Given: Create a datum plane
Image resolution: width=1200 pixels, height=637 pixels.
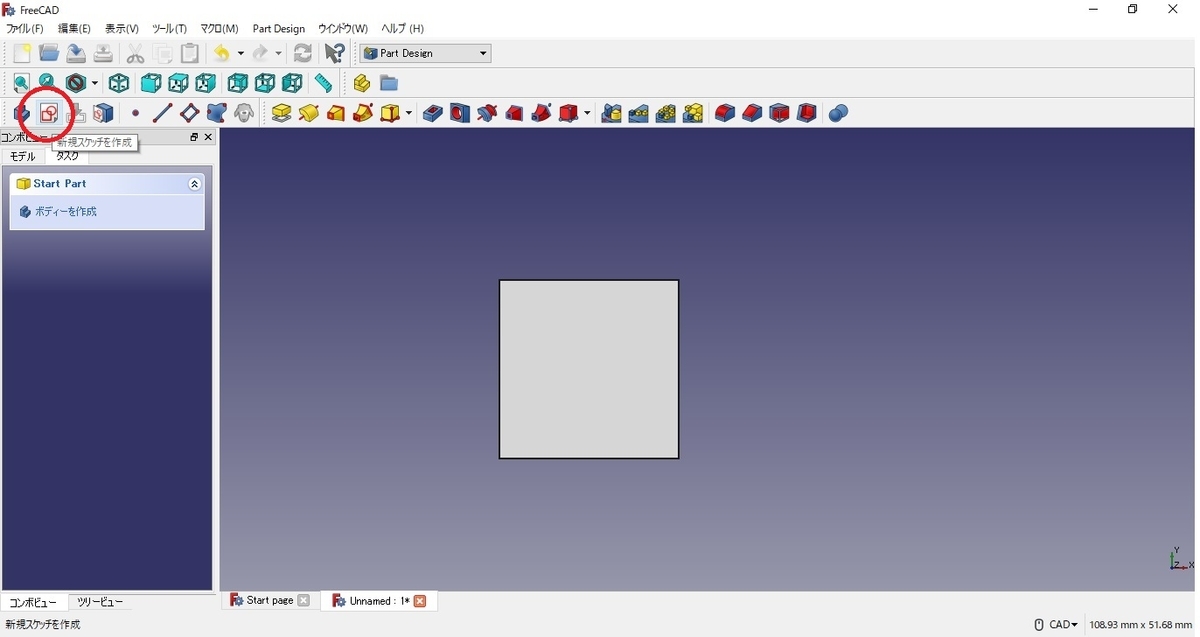Looking at the screenshot, I should 189,113.
